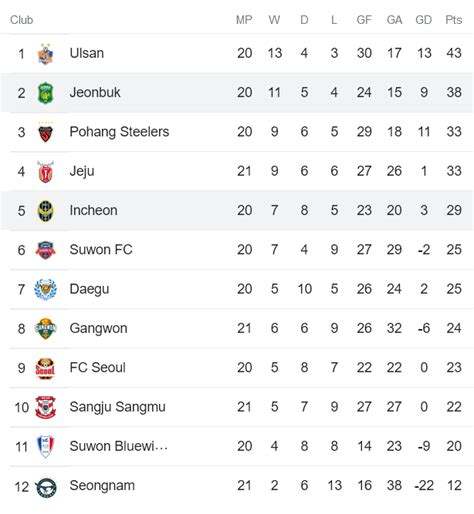Select the Pohang Steelers crest icon

45,132
